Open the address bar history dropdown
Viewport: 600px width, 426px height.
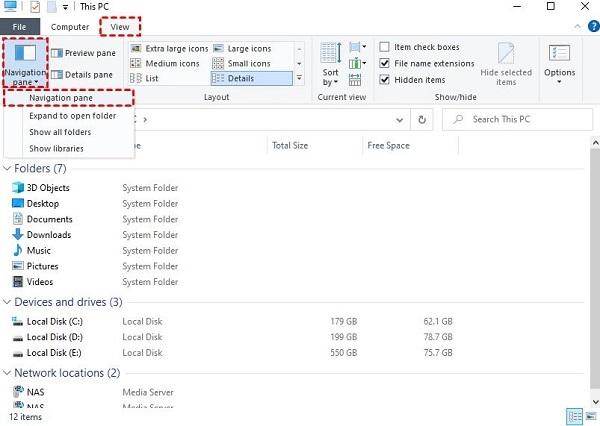[x=399, y=120]
